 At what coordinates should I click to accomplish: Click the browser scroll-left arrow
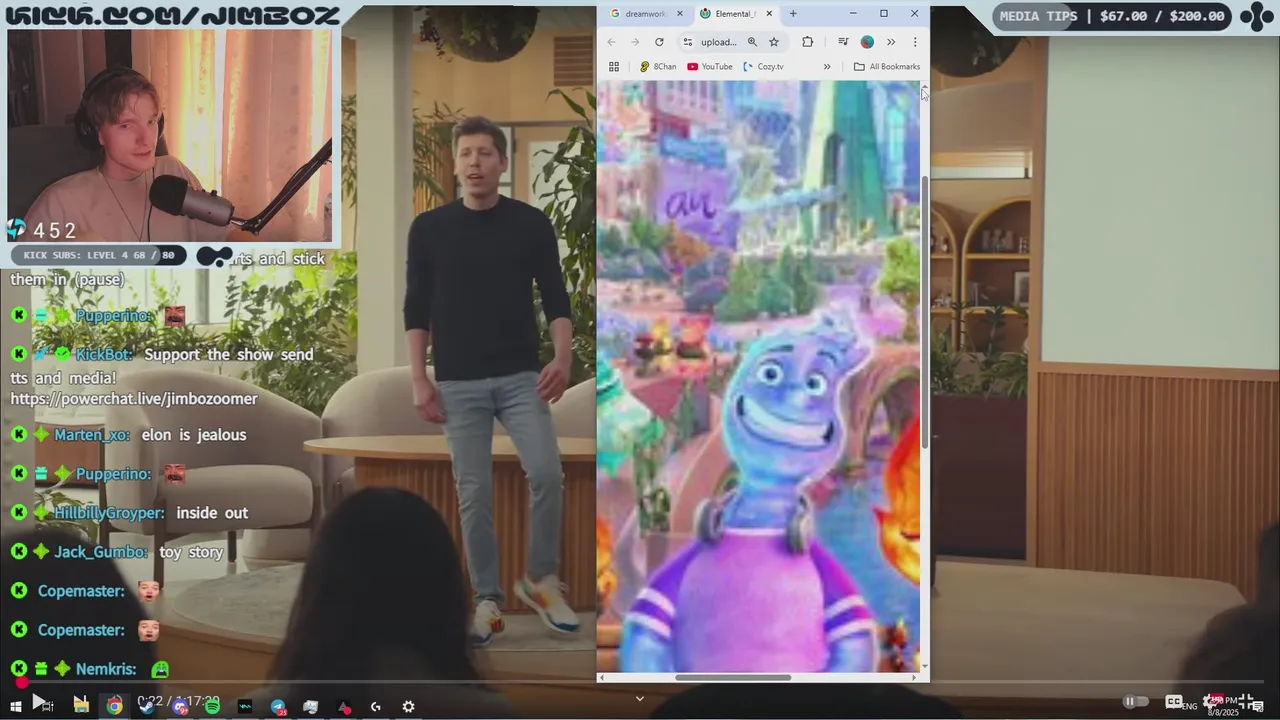(602, 678)
